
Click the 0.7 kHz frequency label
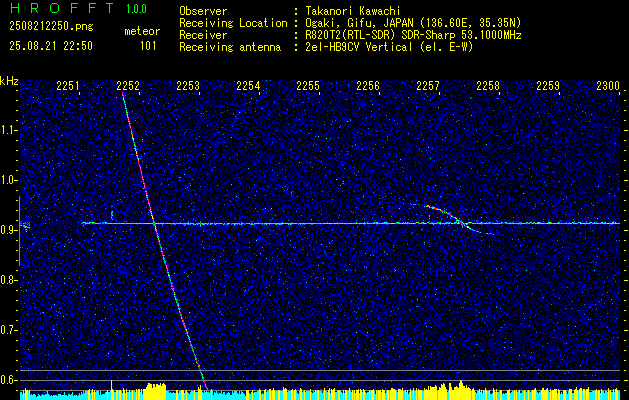8,330
